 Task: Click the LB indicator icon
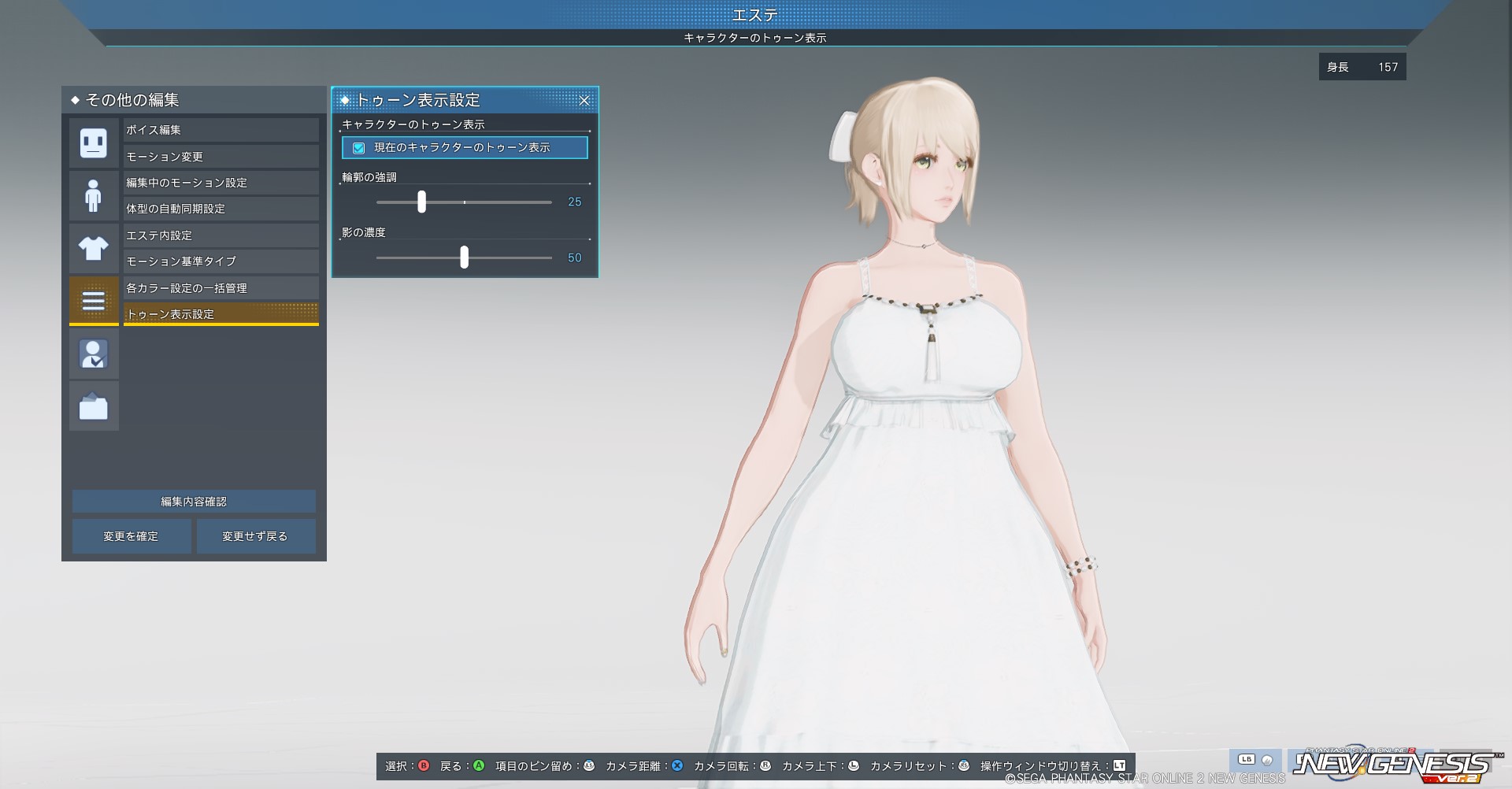pyautogui.click(x=1247, y=760)
